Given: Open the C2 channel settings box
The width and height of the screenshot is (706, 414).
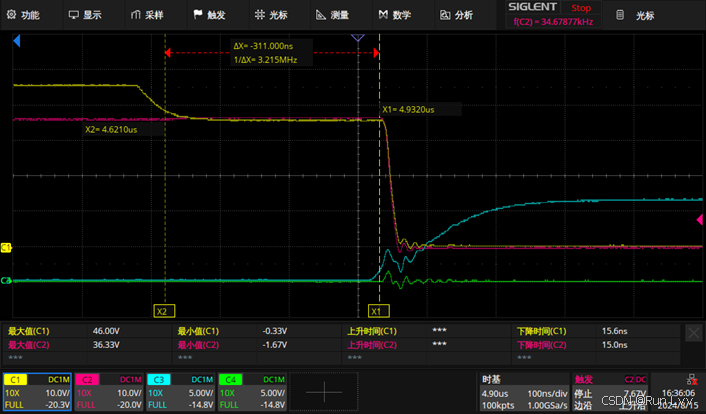Looking at the screenshot, I should pyautogui.click(x=109, y=392).
